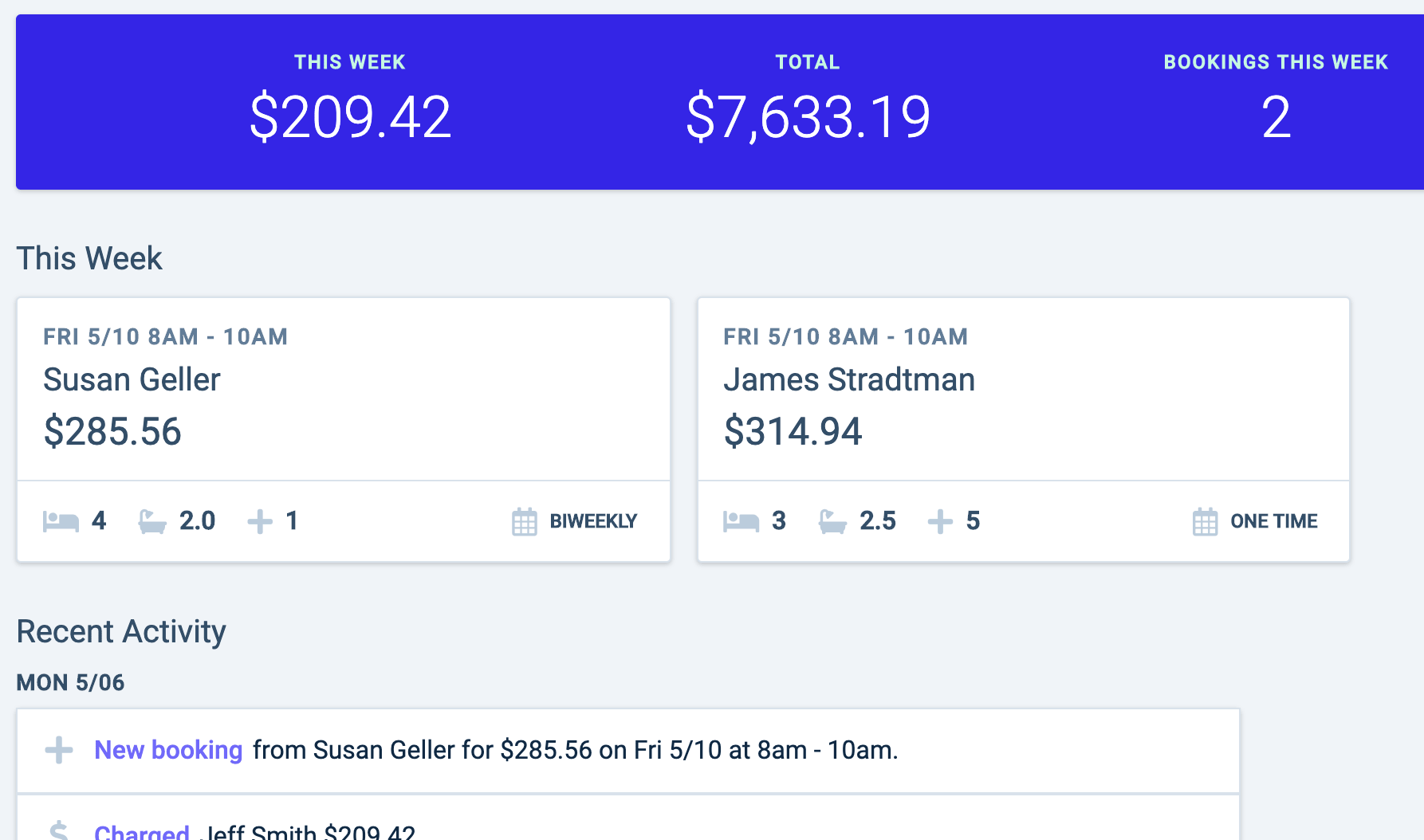Screen dimensions: 1424x840
Task: Click the This Week $209.42 stat
Action: 350,117
